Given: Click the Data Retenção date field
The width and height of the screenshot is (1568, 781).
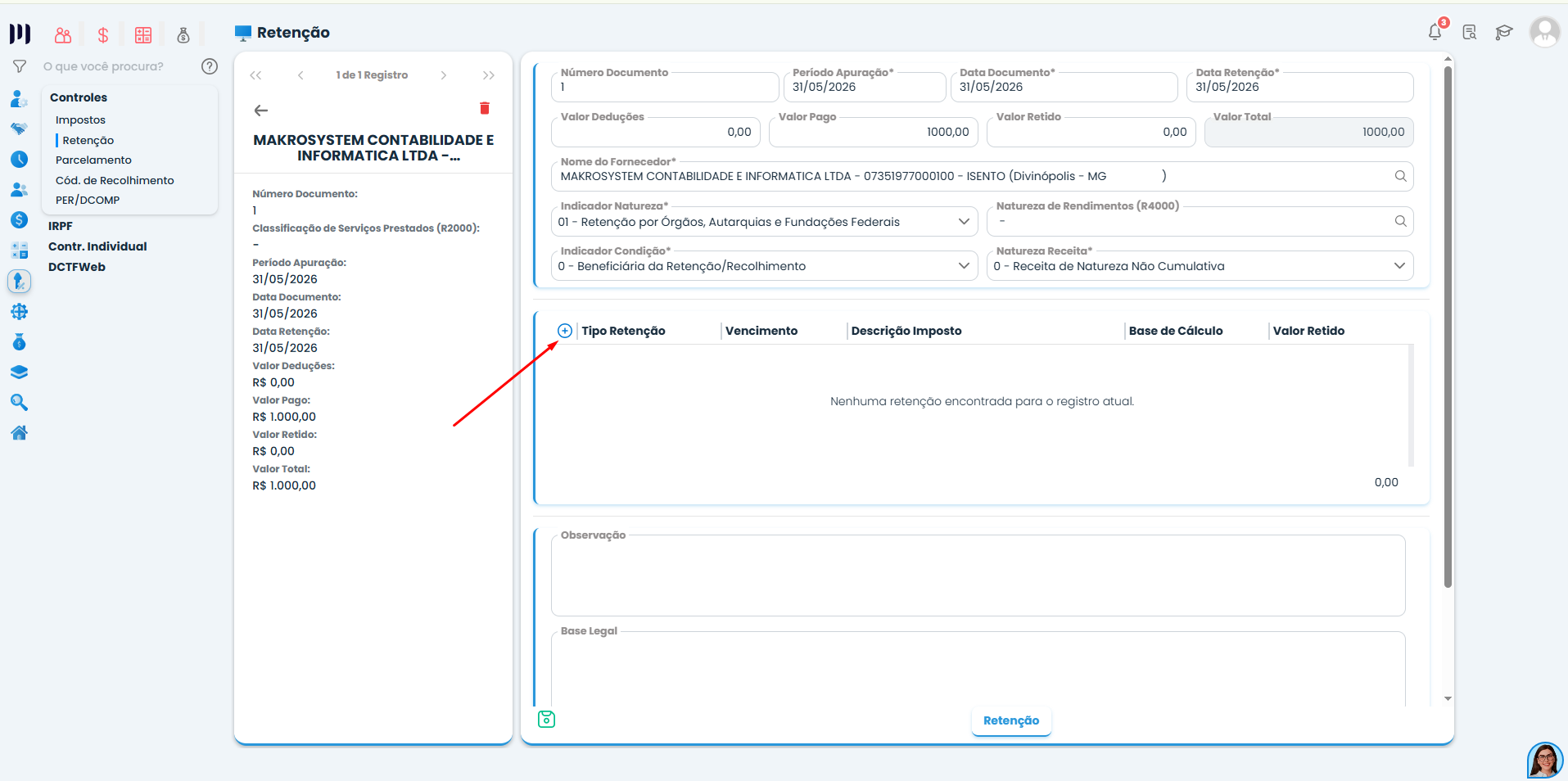Looking at the screenshot, I should pos(1300,87).
